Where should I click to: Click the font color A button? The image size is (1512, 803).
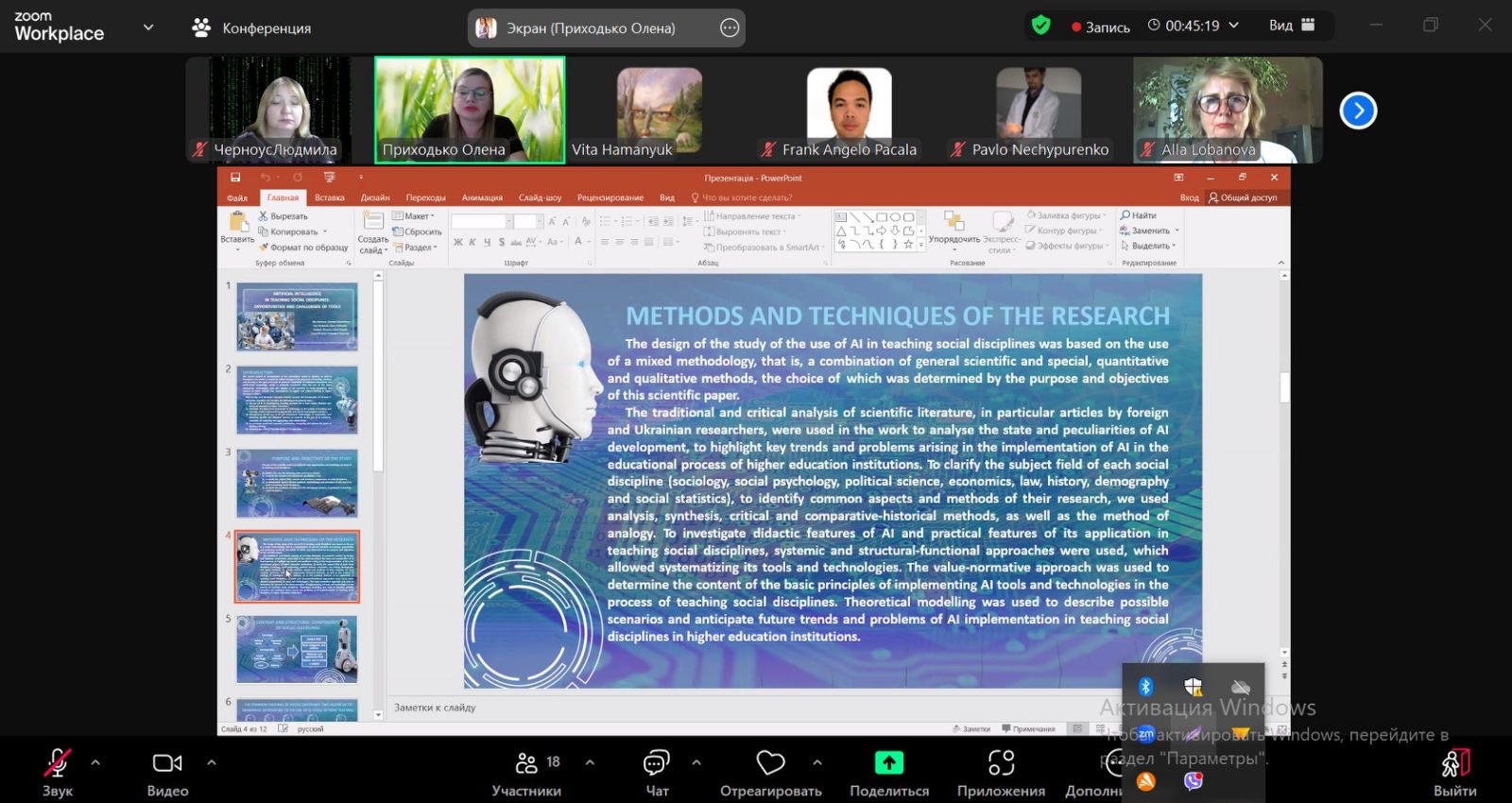tap(578, 242)
